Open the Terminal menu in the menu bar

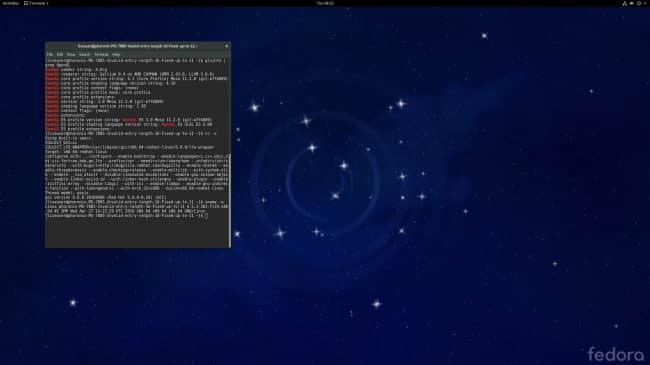pyautogui.click(x=101, y=54)
